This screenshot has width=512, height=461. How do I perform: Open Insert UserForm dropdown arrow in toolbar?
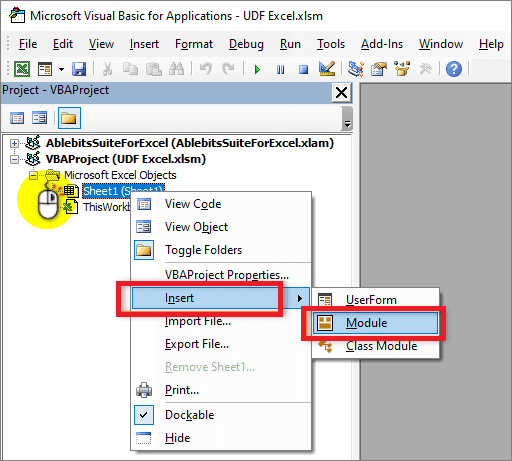[x=61, y=69]
